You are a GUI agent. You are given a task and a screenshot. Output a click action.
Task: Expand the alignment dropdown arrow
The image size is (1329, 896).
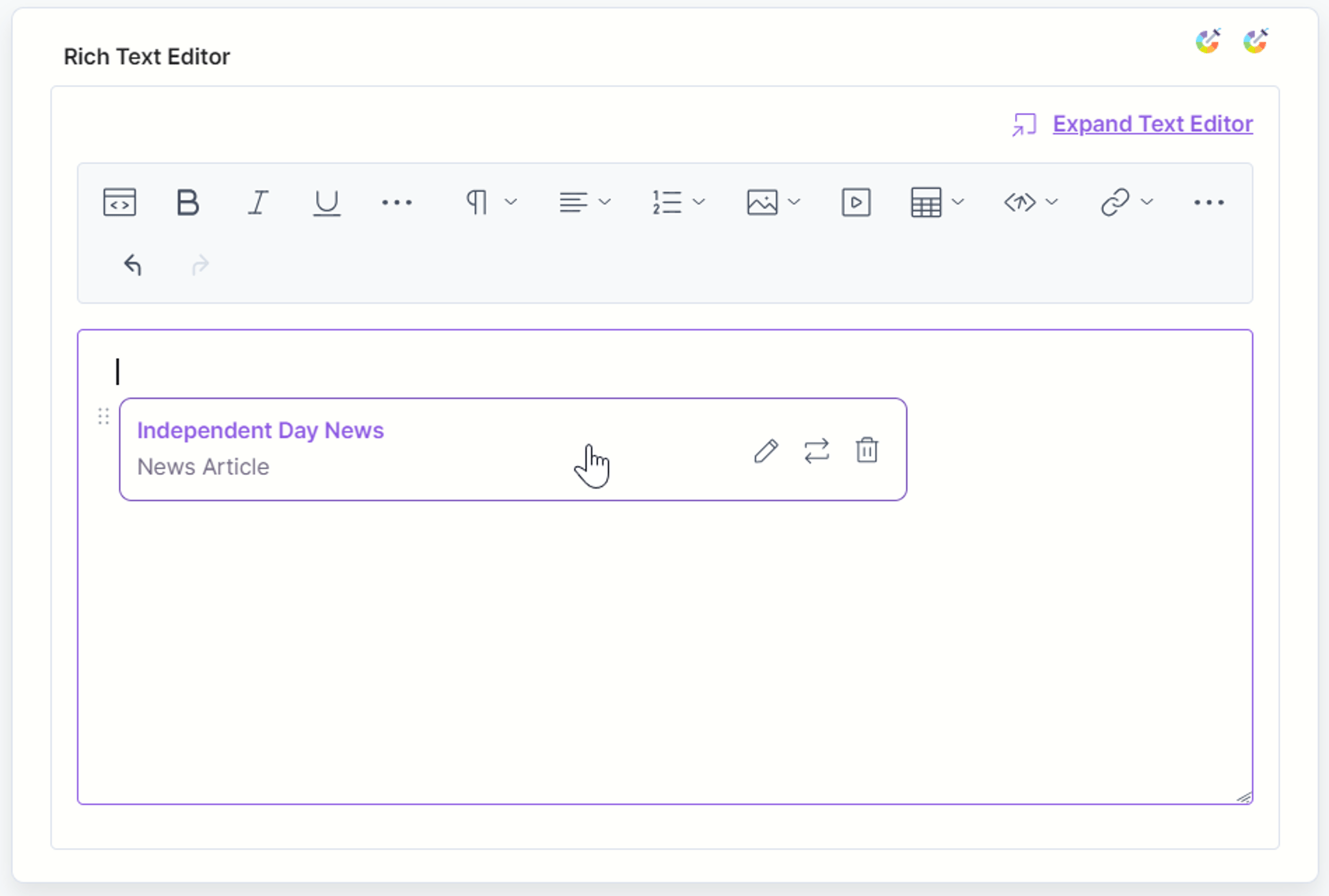coord(605,202)
